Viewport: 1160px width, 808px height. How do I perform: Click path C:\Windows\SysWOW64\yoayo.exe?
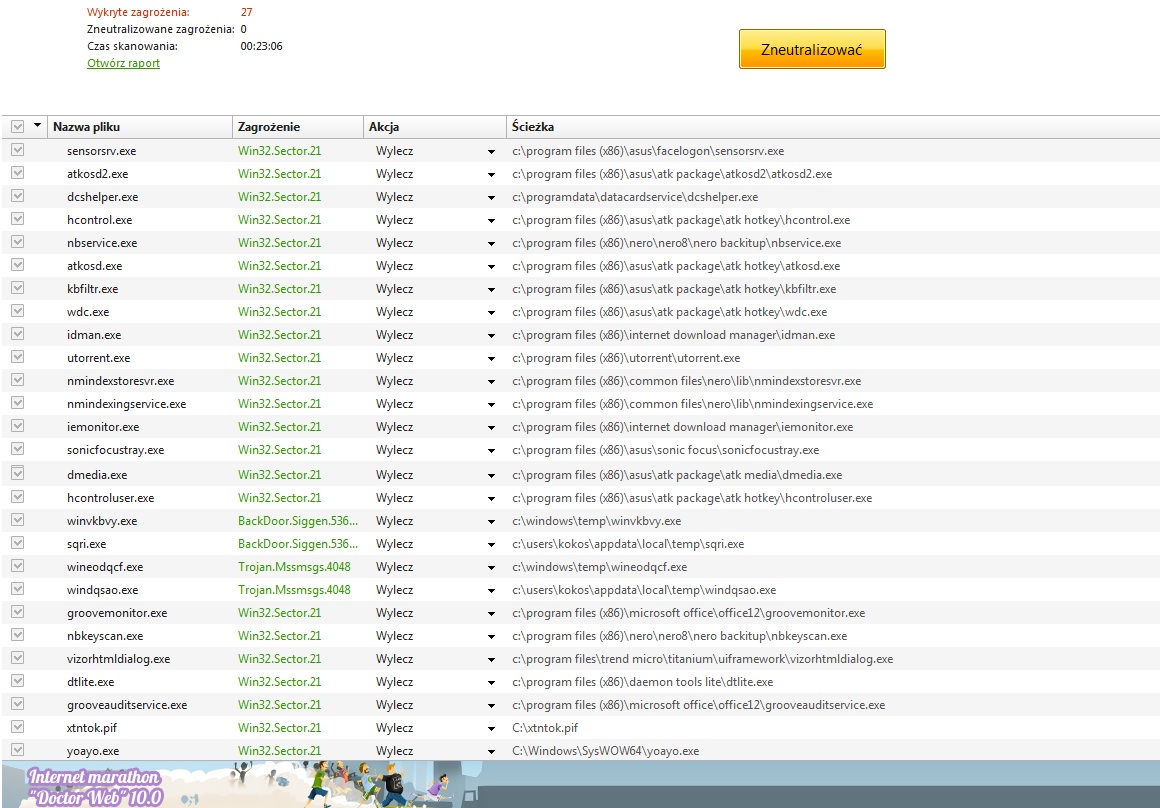click(605, 750)
